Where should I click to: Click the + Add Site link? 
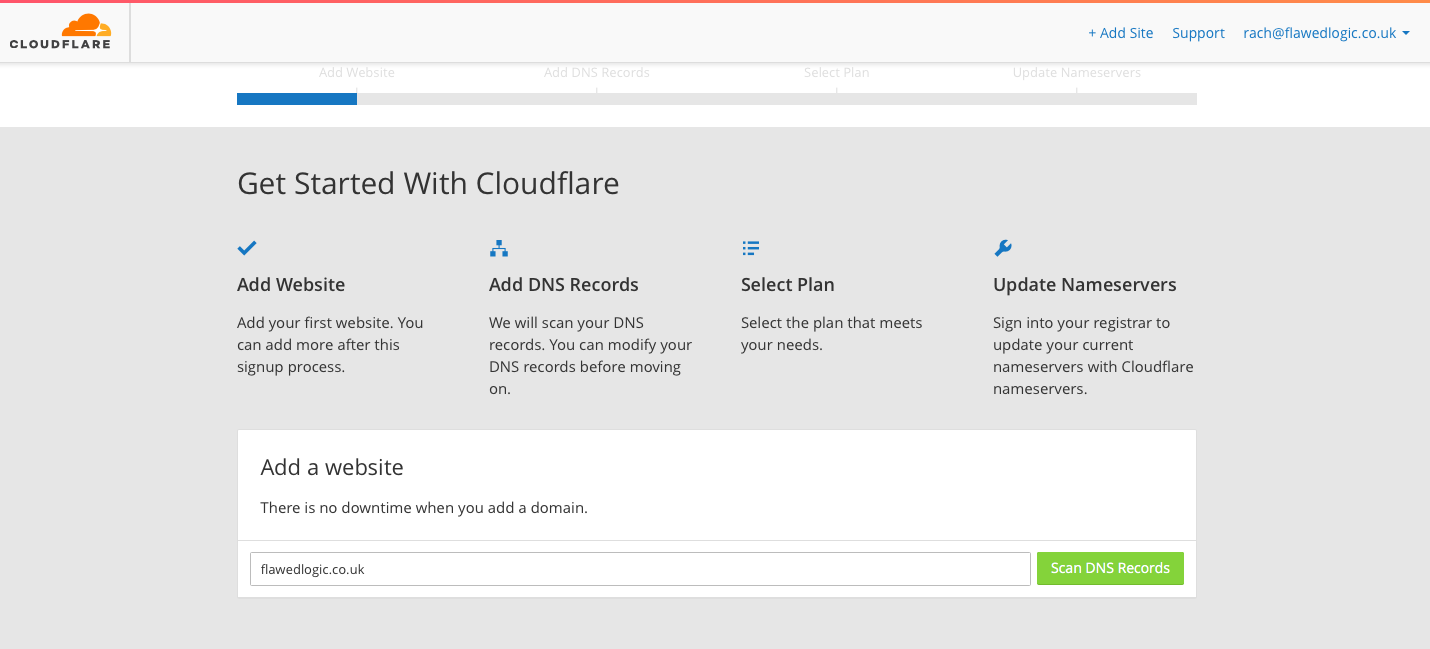click(x=1120, y=33)
